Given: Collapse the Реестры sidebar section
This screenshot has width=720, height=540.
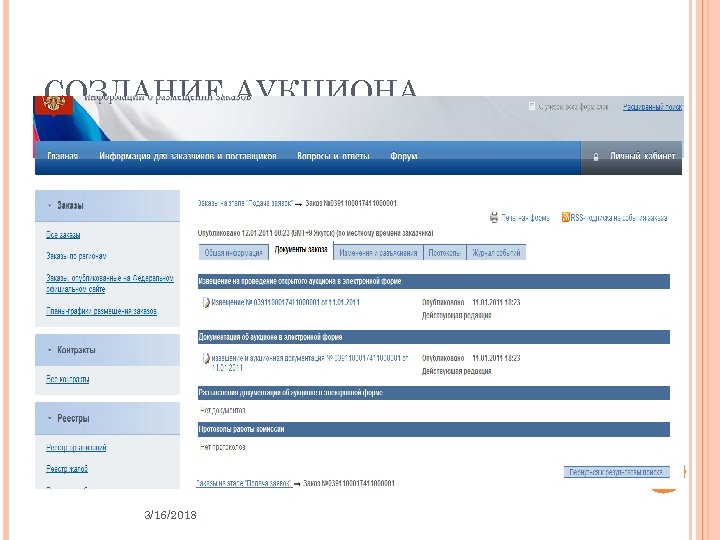Looking at the screenshot, I should click(x=50, y=418).
